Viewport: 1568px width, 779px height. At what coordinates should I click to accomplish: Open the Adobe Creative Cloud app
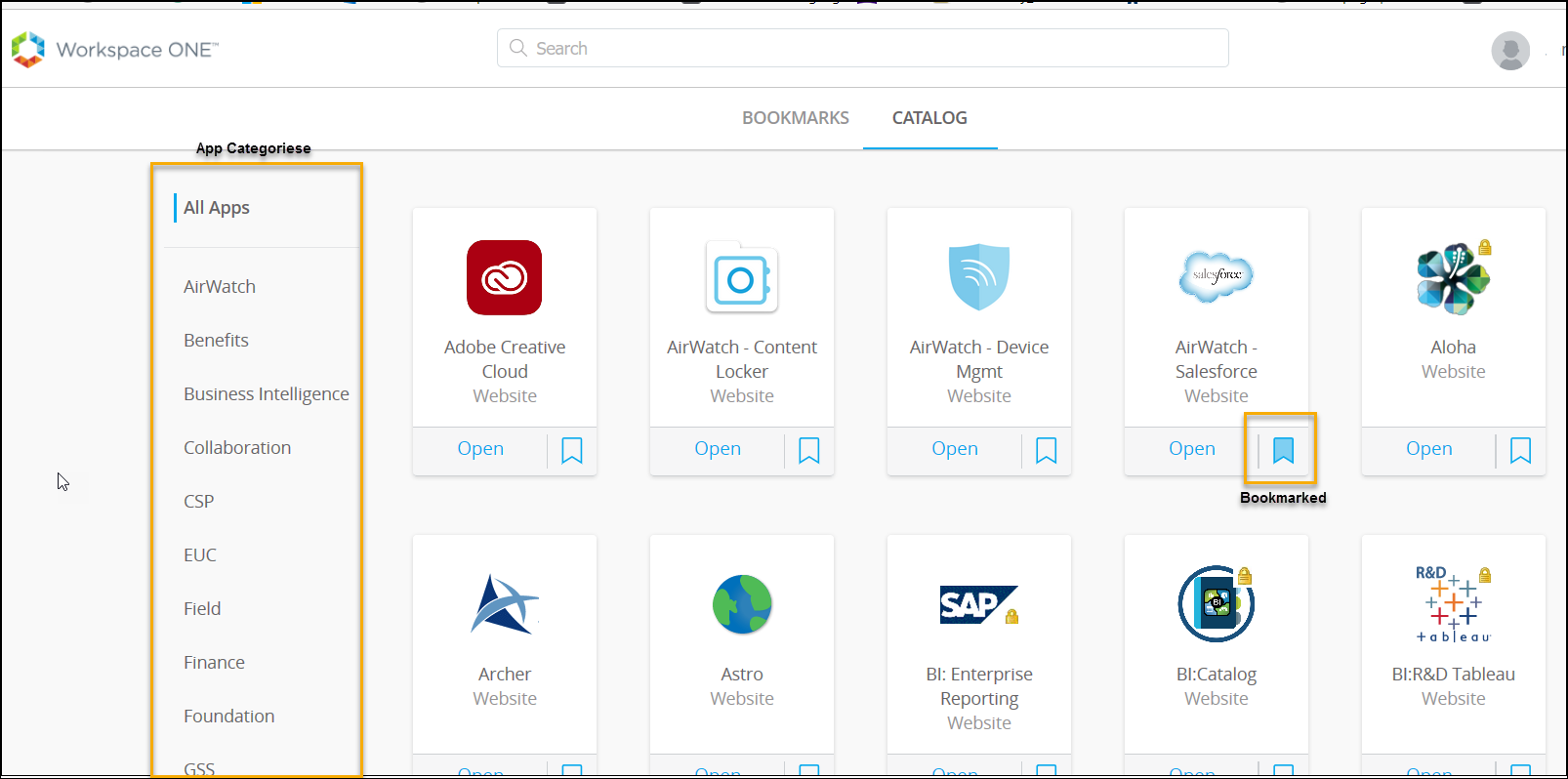(480, 449)
